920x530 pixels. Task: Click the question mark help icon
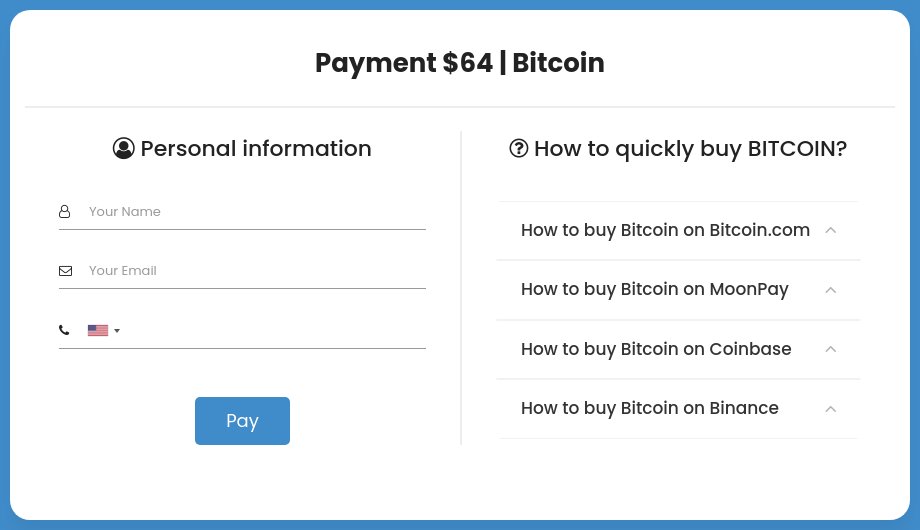point(519,149)
